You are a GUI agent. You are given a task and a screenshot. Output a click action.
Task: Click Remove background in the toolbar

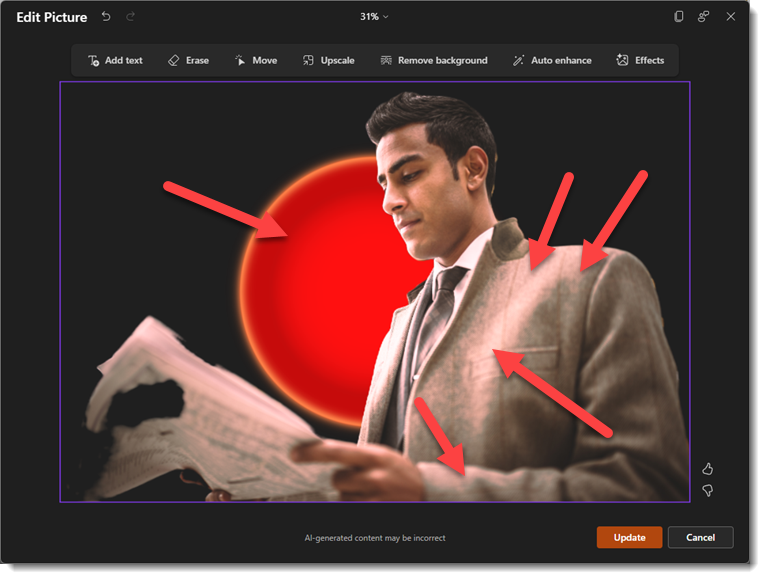[x=434, y=61]
